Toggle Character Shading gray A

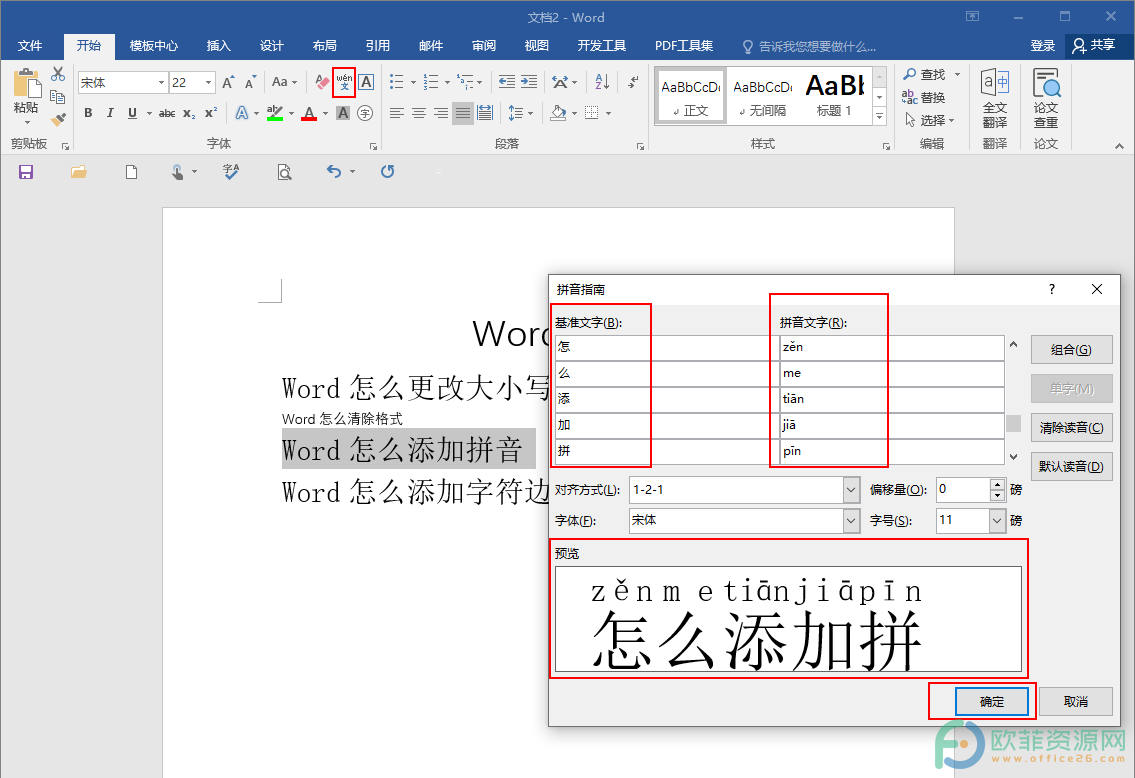[x=343, y=113]
